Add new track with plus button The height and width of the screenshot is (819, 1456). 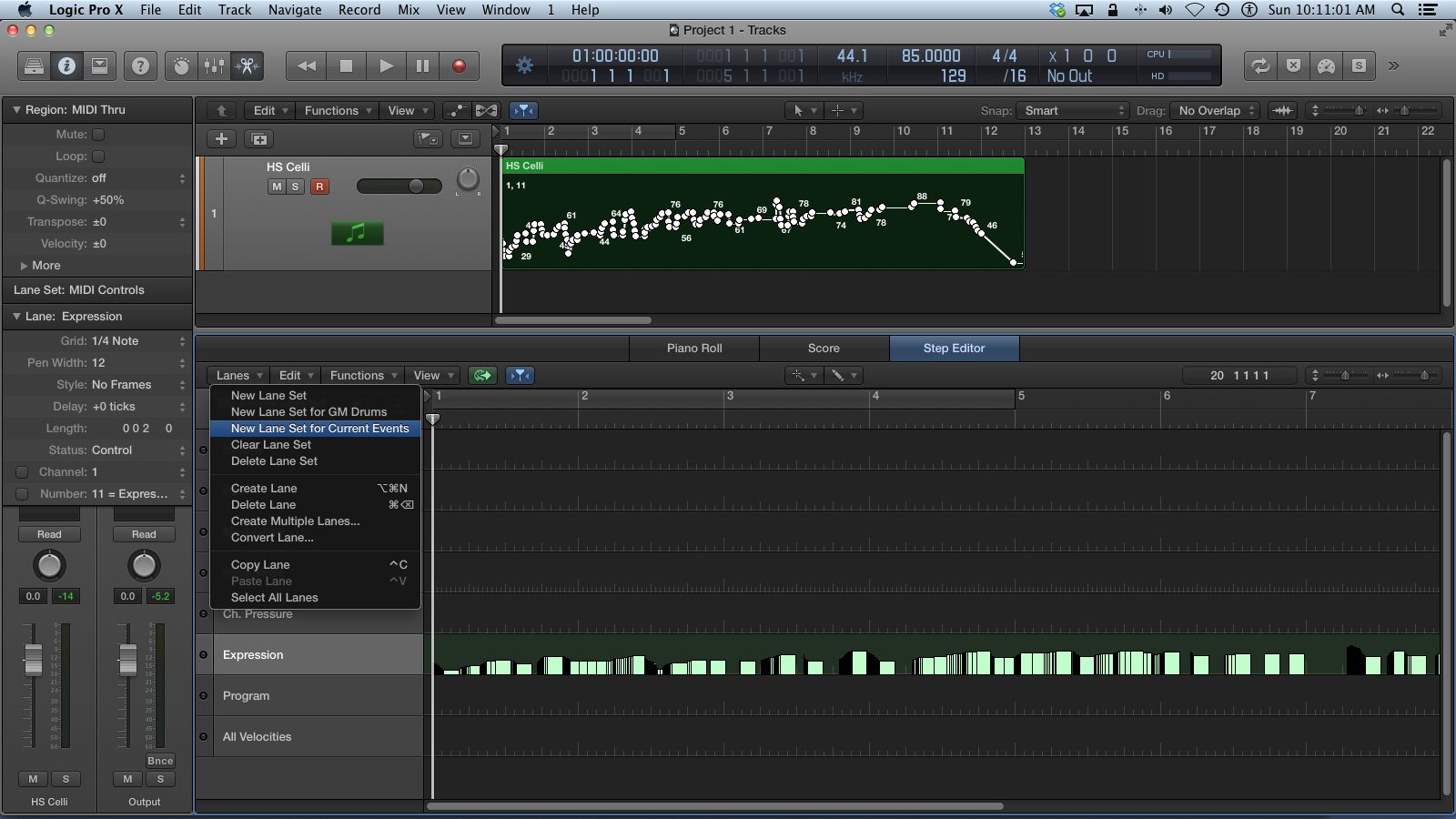click(221, 138)
